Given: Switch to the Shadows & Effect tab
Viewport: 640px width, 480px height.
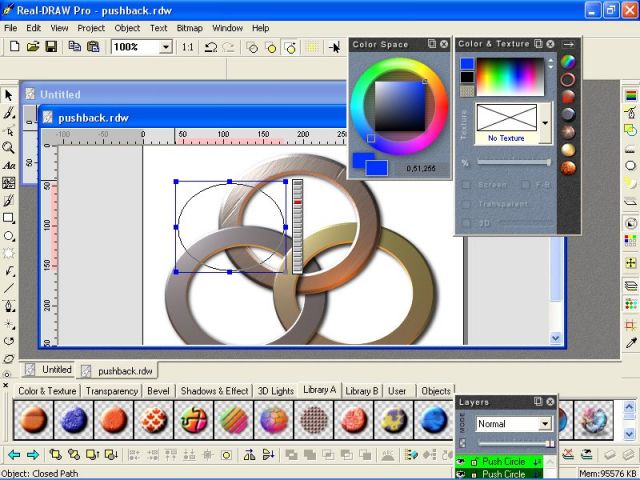Looking at the screenshot, I should point(214,391).
